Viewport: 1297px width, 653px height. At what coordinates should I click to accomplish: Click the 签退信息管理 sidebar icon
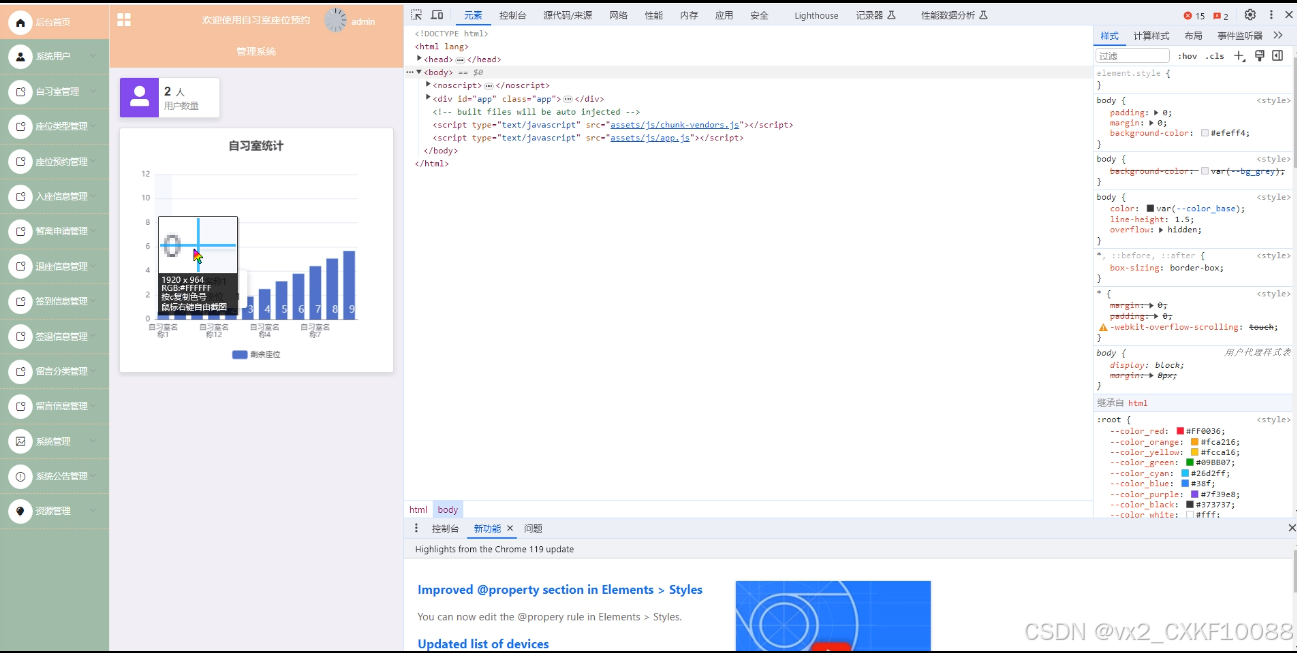coord(20,336)
